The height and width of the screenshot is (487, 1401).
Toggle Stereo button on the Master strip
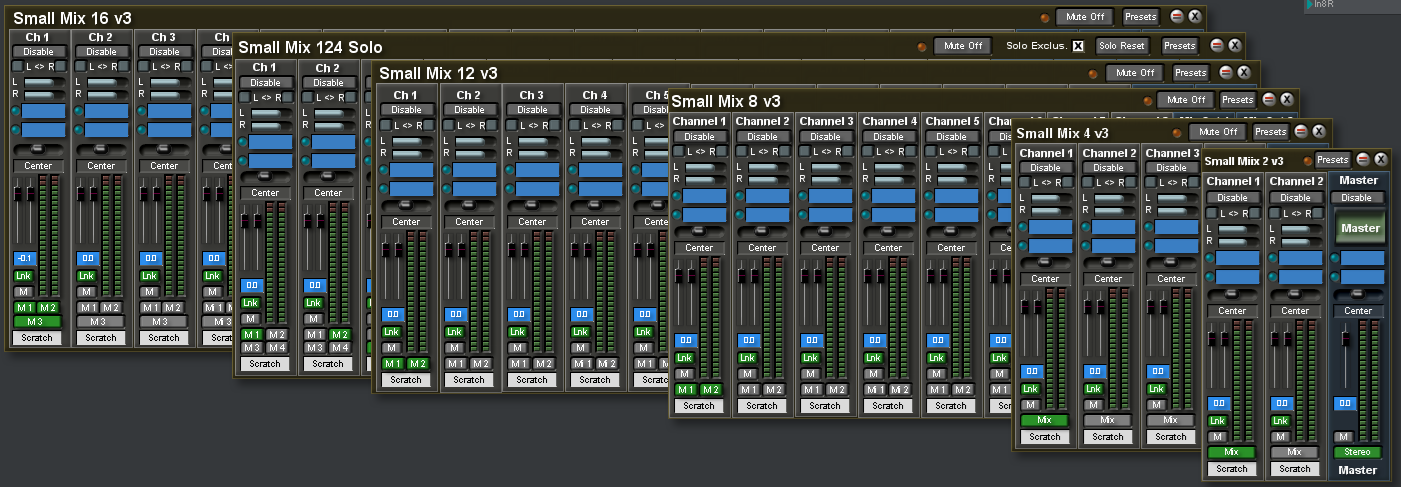[1357, 453]
